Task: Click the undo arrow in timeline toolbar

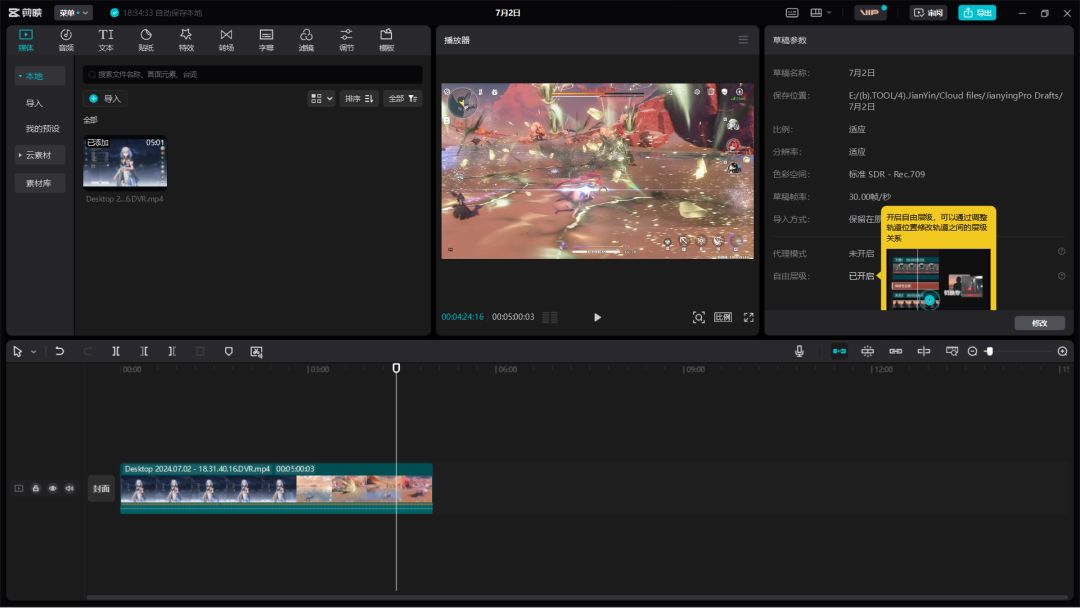Action: click(x=60, y=351)
